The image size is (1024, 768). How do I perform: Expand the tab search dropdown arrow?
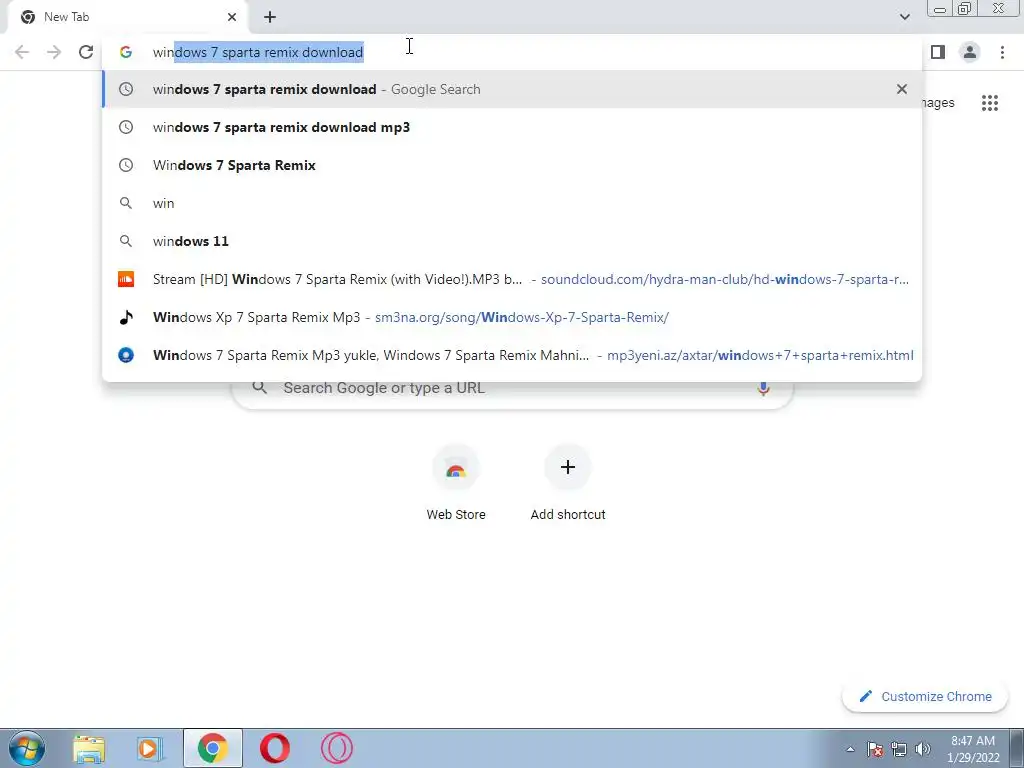(x=904, y=17)
